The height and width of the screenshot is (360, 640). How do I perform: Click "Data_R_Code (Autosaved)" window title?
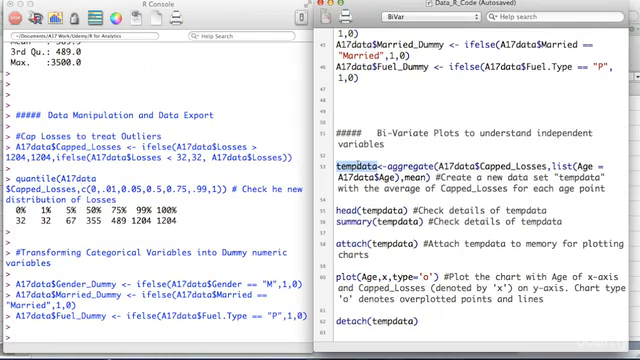pos(475,3)
